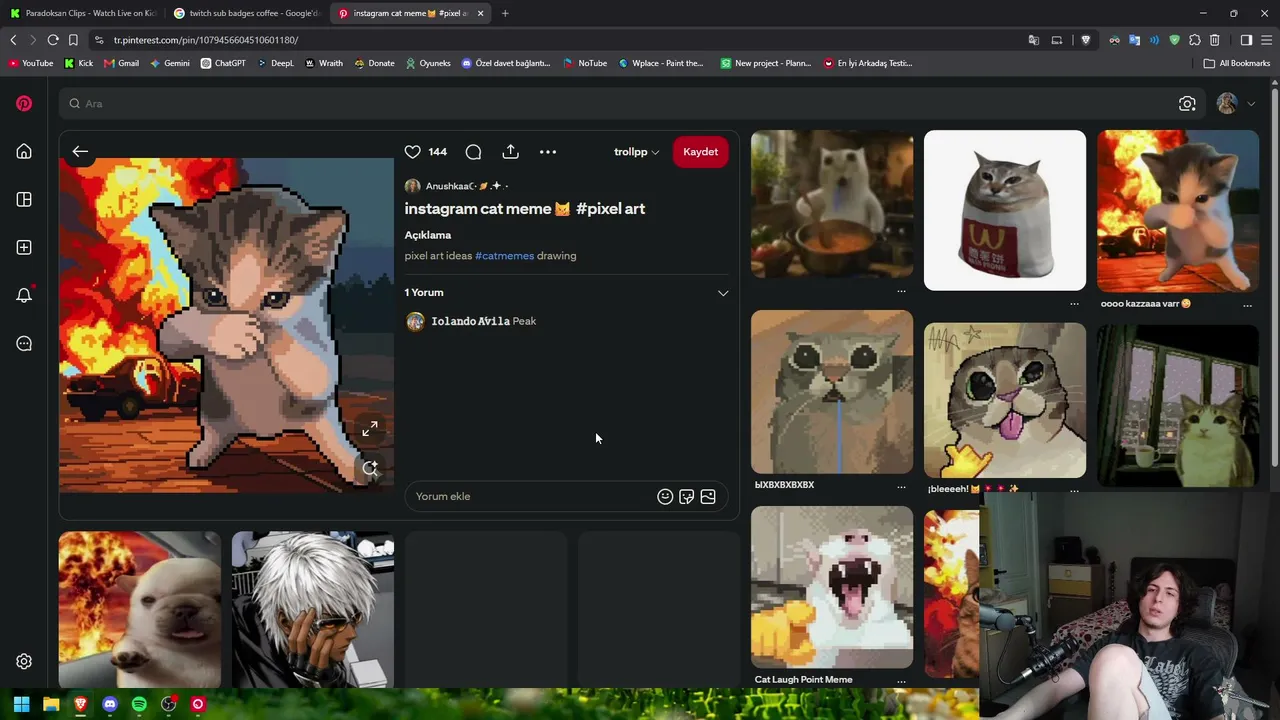Image resolution: width=1280 pixels, height=720 pixels.
Task: Close the 'instagram cat meme' tab
Action: (481, 13)
